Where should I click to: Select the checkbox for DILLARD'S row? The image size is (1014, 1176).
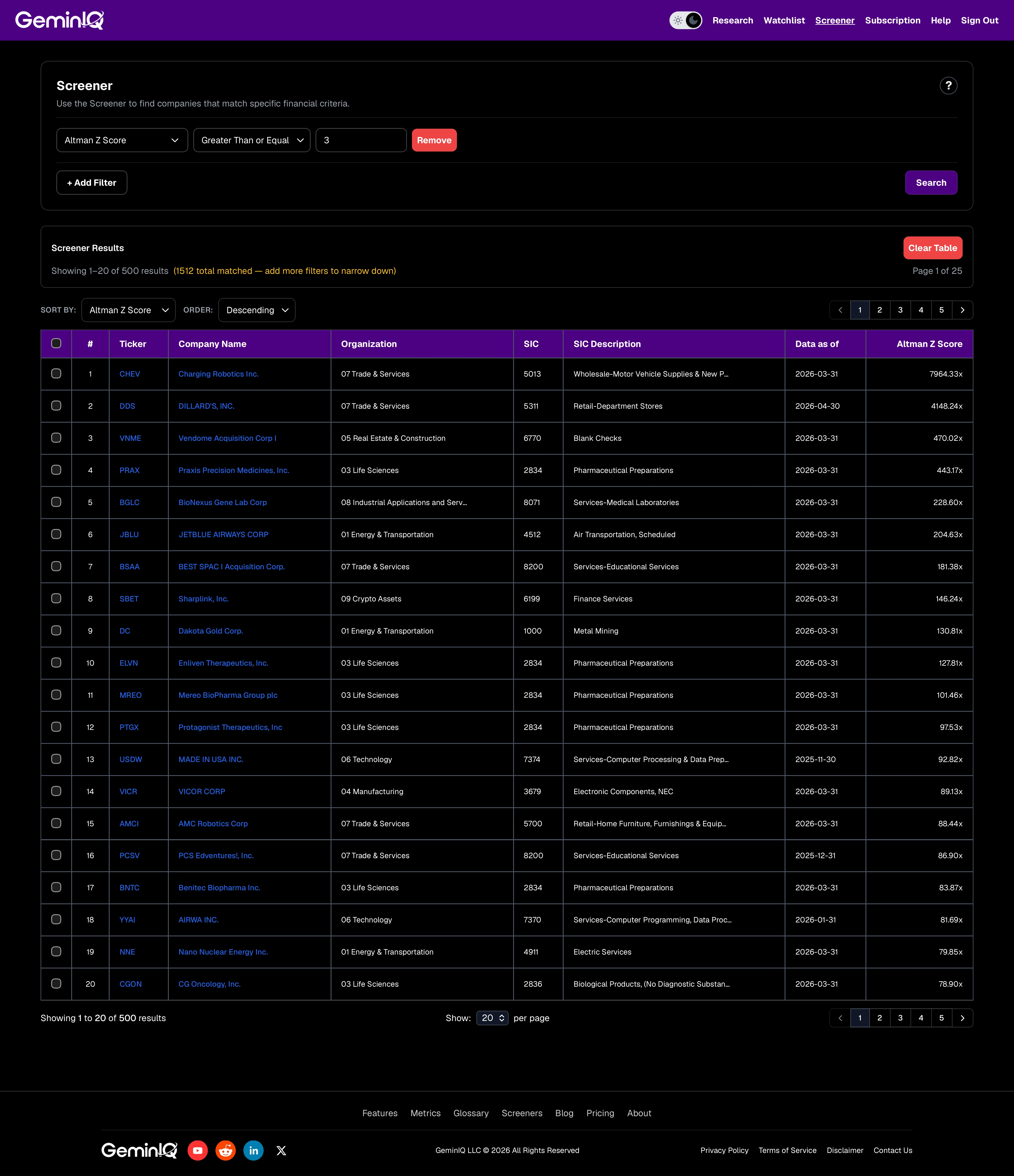[56, 406]
